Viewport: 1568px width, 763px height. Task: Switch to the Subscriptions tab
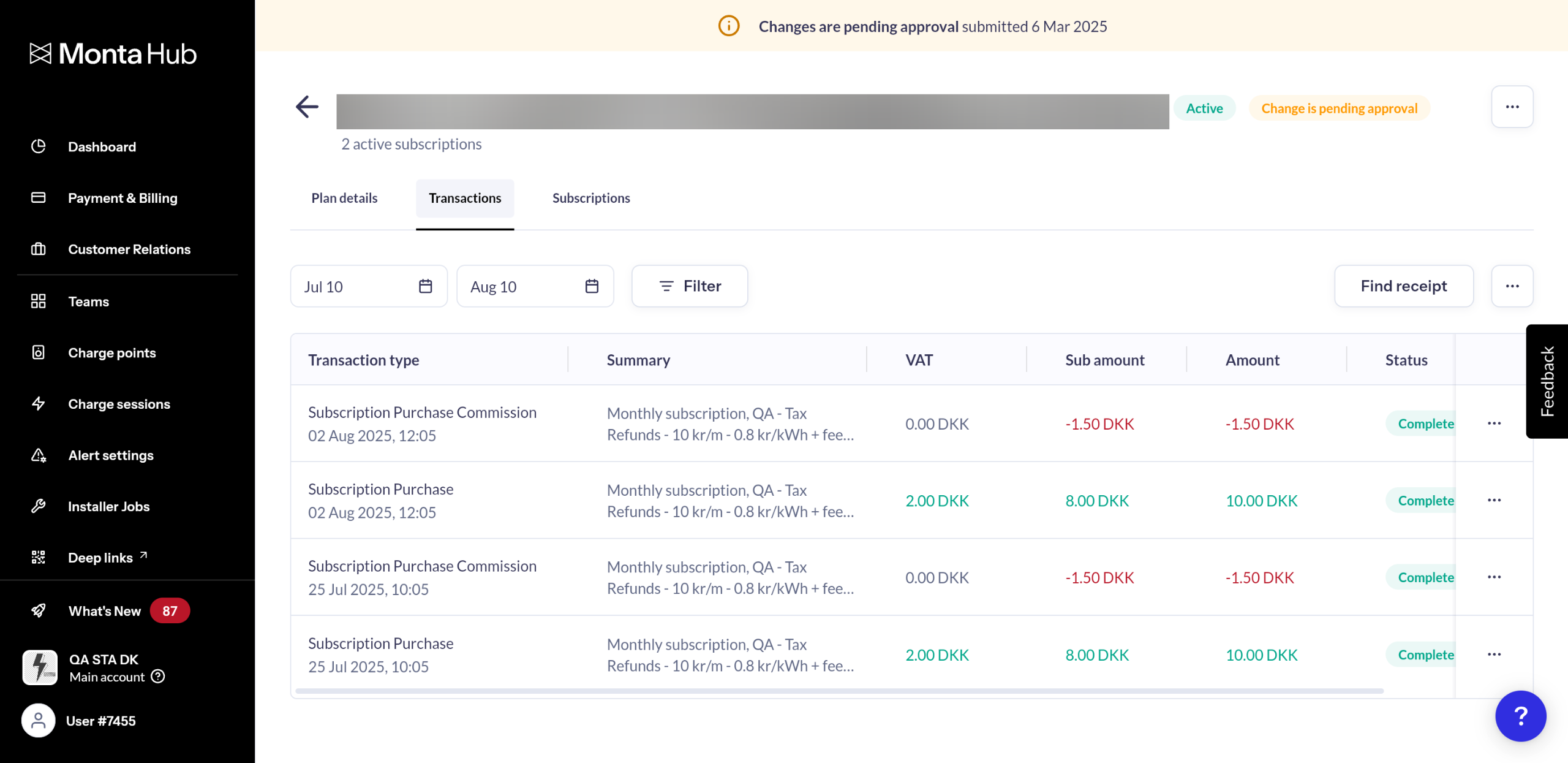coord(590,198)
